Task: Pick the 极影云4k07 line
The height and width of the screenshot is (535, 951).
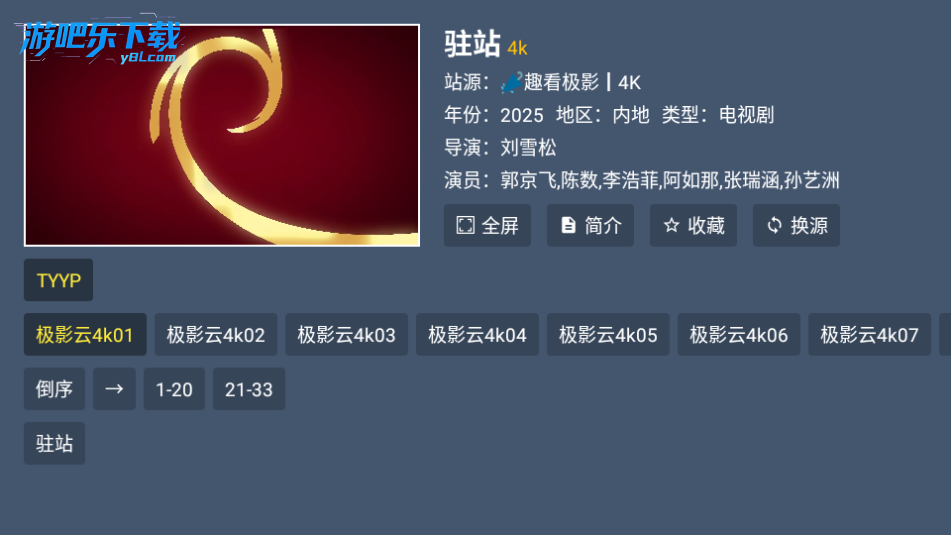Action: [x=869, y=334]
